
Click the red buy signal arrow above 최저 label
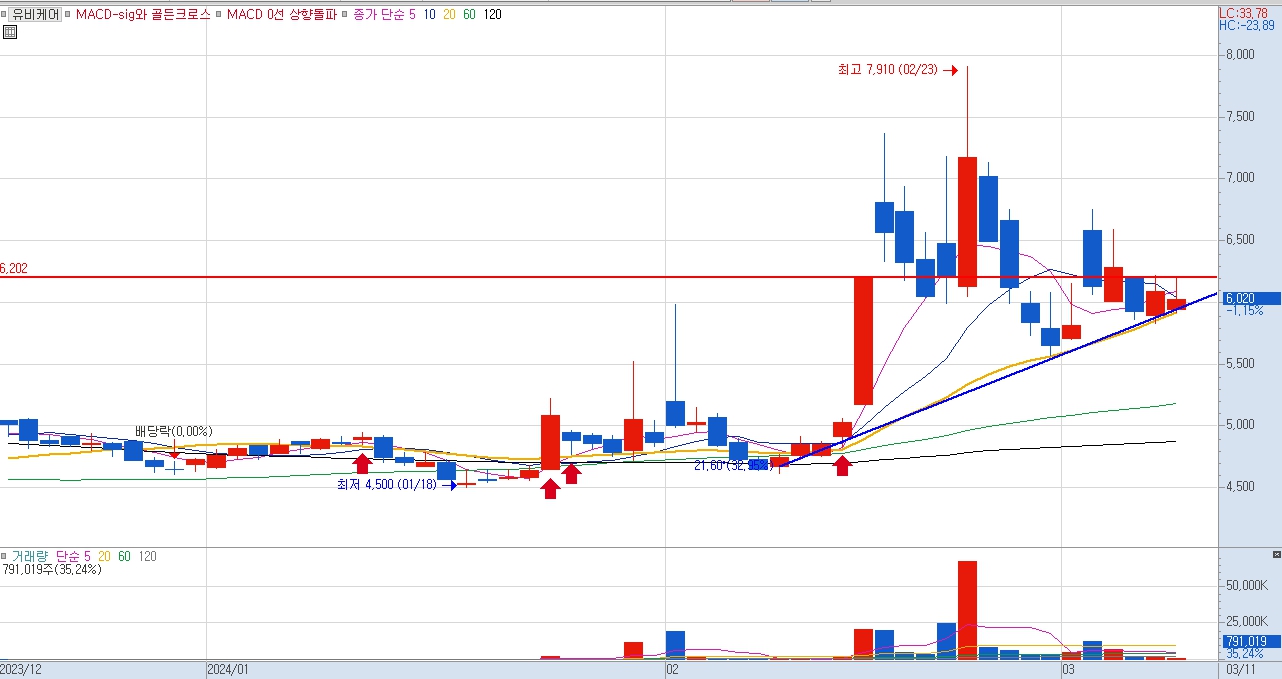pos(363,463)
